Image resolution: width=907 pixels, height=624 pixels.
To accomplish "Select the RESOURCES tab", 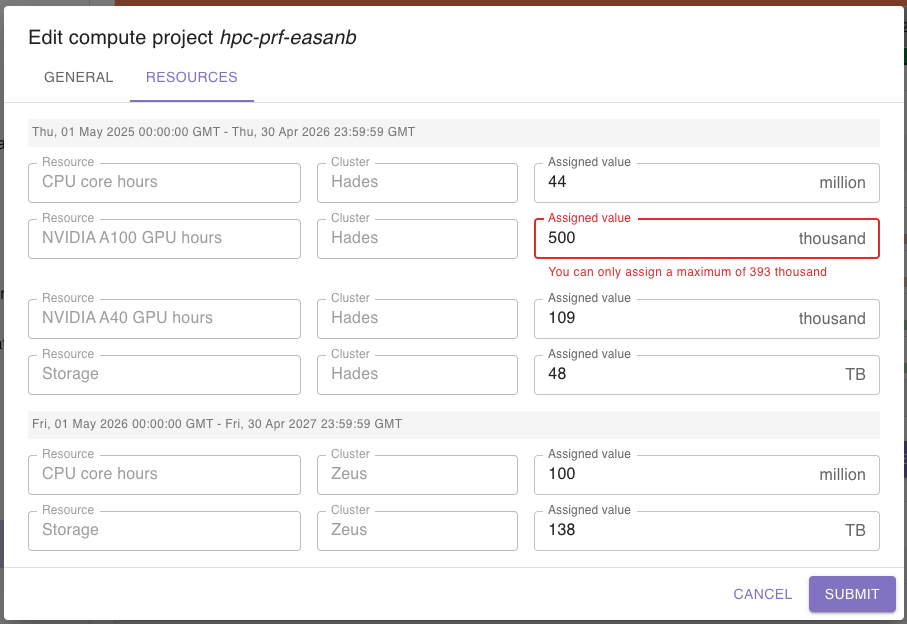I will (191, 77).
